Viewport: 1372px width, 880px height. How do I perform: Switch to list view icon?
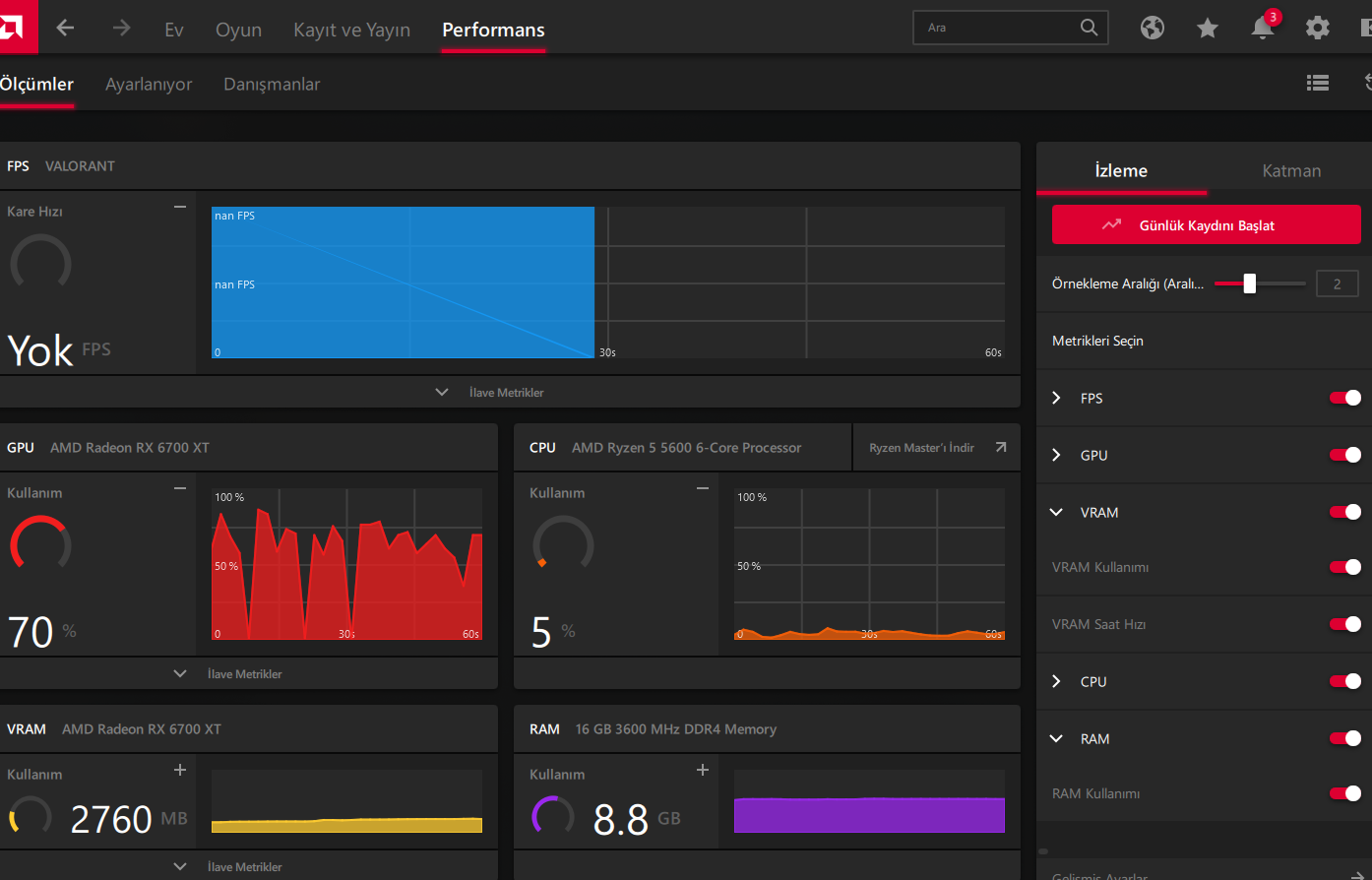pyautogui.click(x=1317, y=84)
